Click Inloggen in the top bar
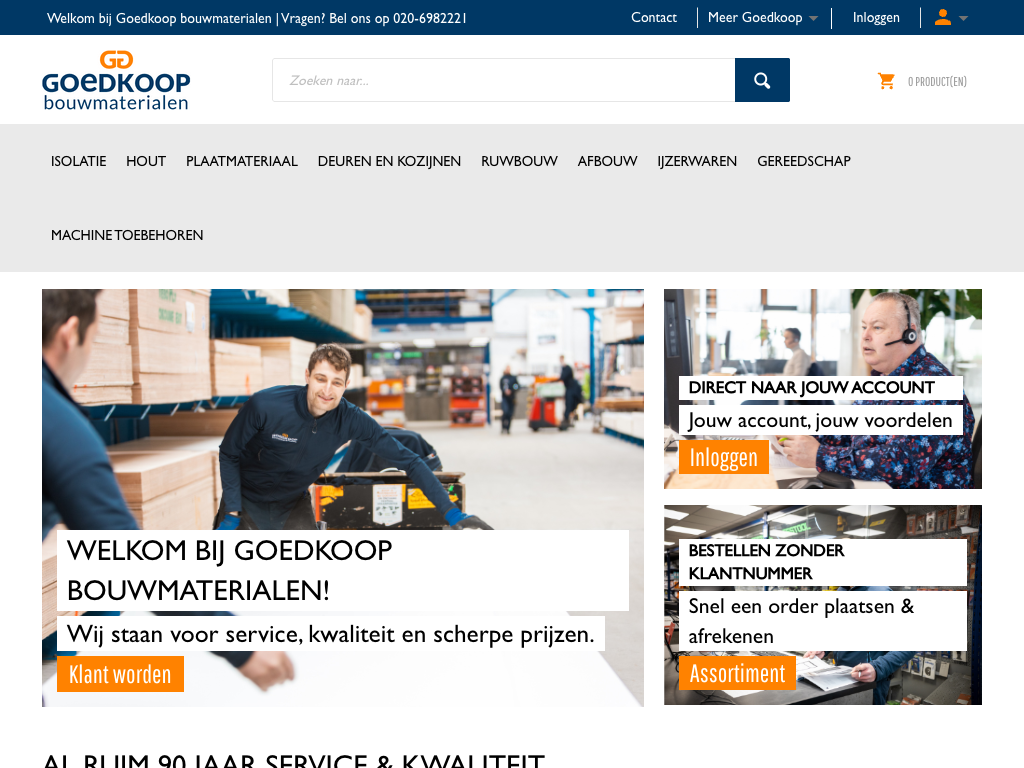Image resolution: width=1024 pixels, height=768 pixels. 876,18
